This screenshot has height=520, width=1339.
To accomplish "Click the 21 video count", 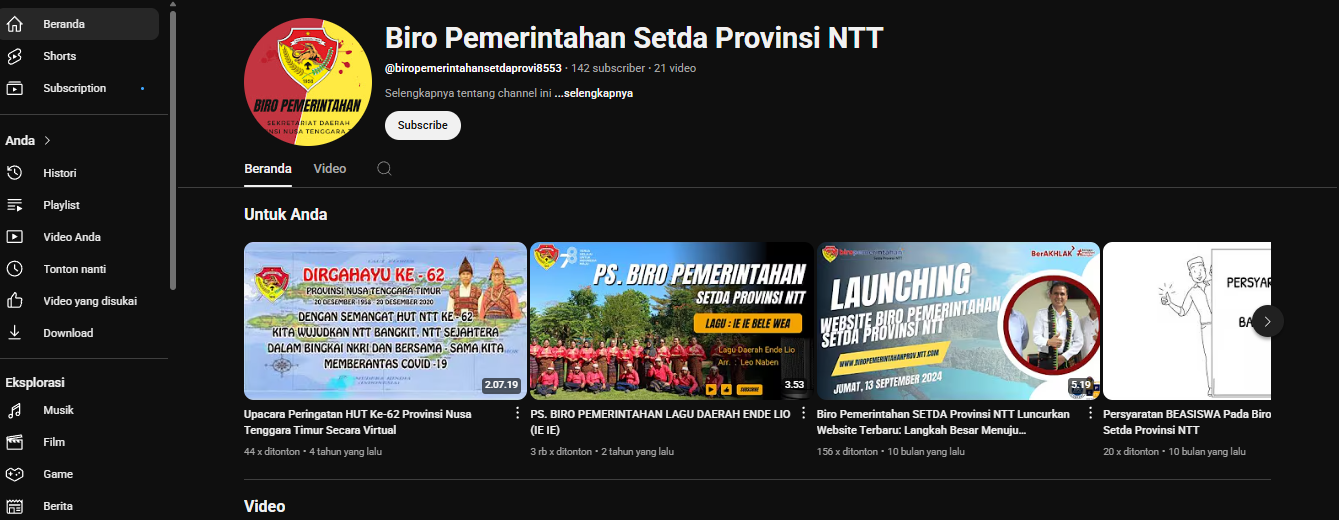I will pos(675,68).
